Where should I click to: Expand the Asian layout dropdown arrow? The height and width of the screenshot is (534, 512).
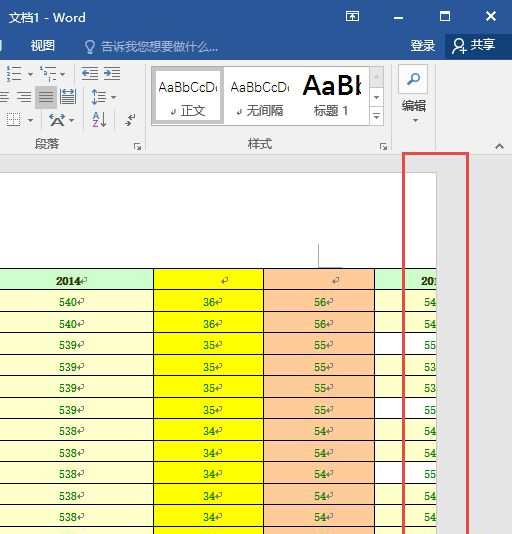point(72,120)
